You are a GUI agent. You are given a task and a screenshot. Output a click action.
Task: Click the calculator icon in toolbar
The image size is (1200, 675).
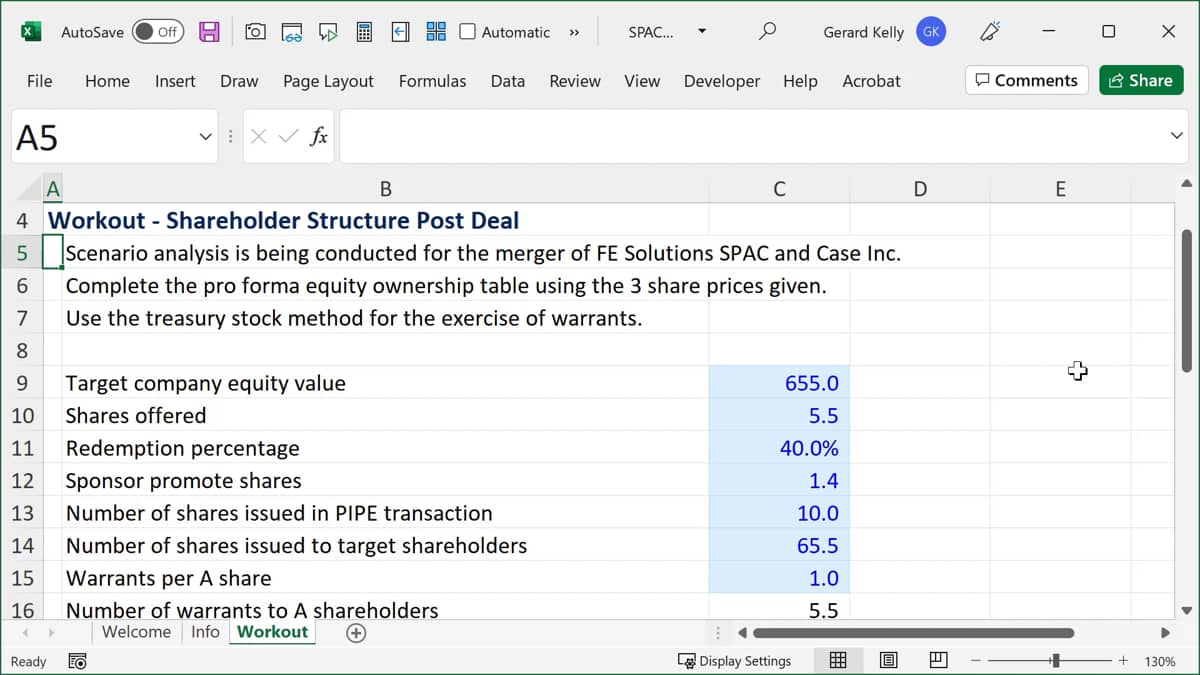coord(364,32)
